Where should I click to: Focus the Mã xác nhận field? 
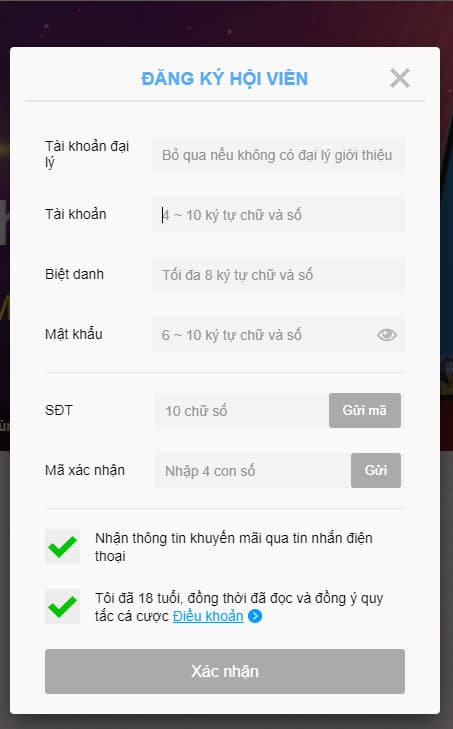253,471
